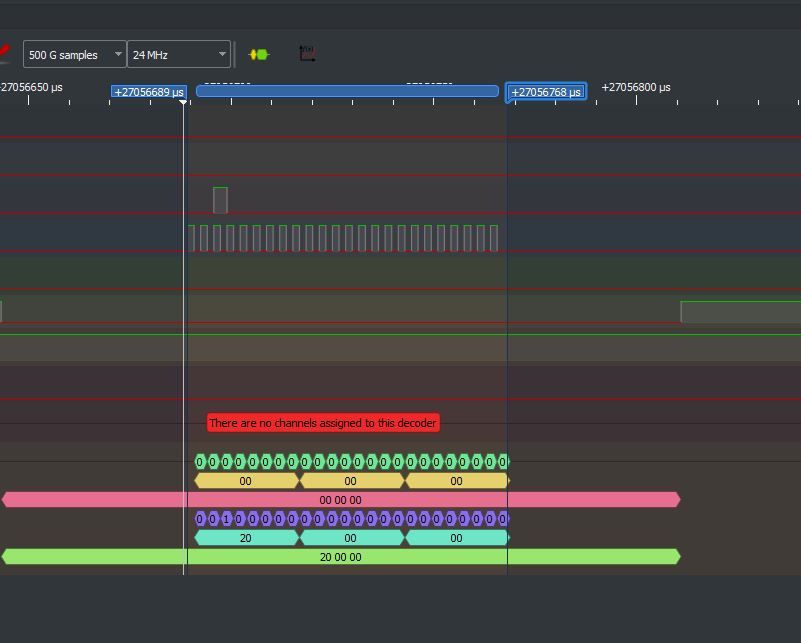This screenshot has width=801, height=643.
Task: Click the lone wide pulse above the clock train
Action: click(220, 200)
